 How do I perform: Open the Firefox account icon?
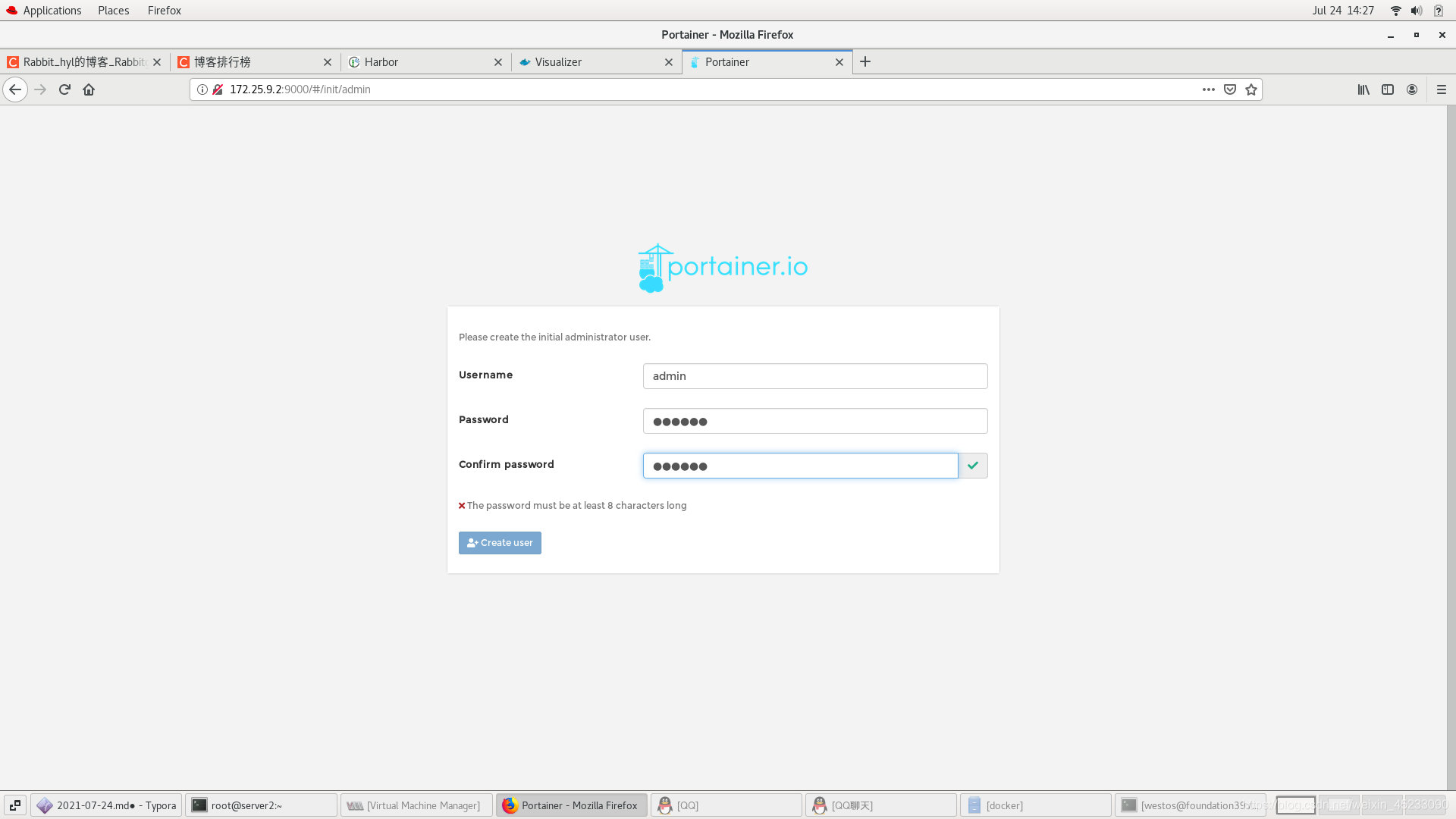[1412, 89]
